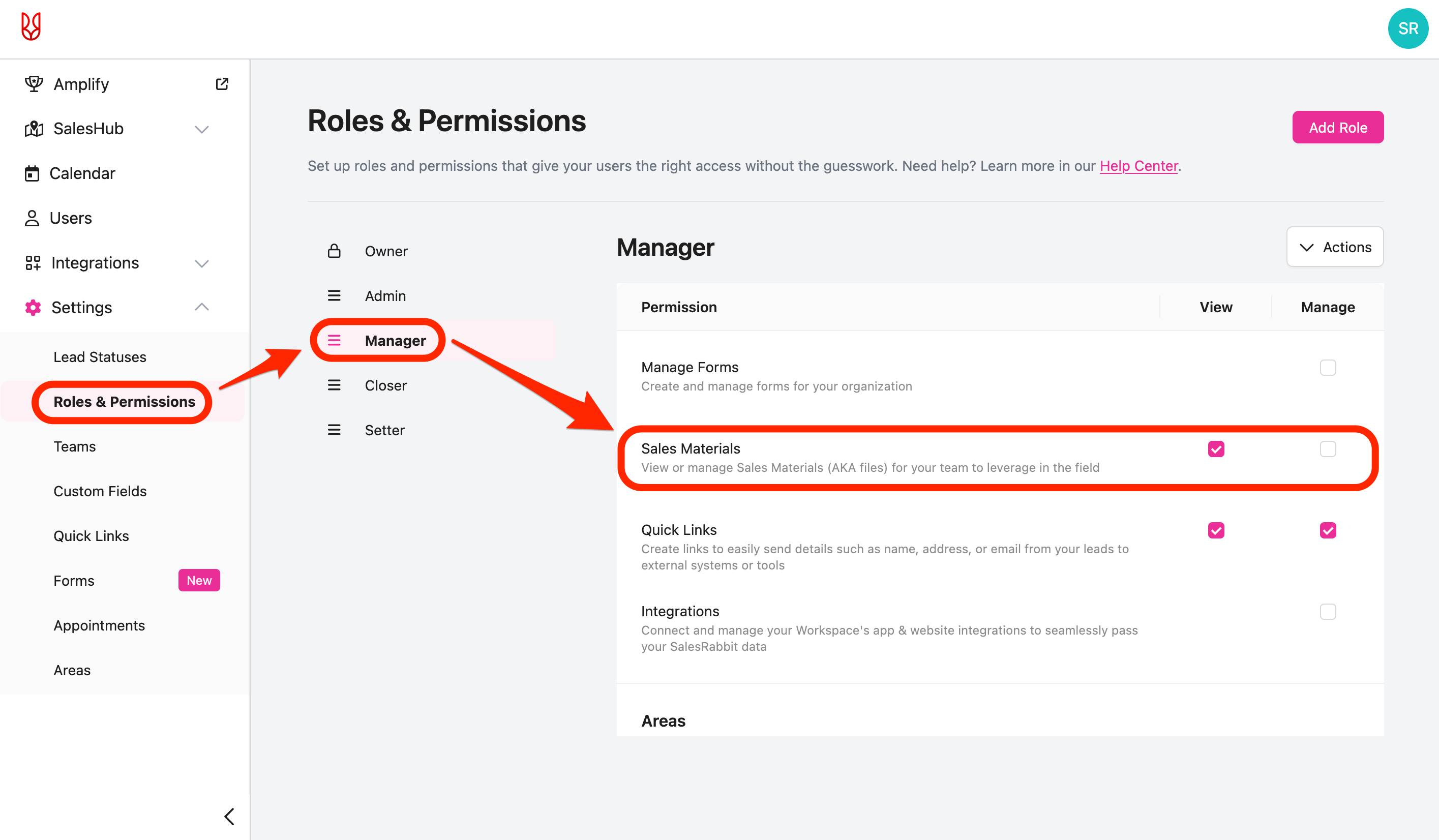Open Amplify external link icon
The width and height of the screenshot is (1439, 840).
click(x=222, y=84)
